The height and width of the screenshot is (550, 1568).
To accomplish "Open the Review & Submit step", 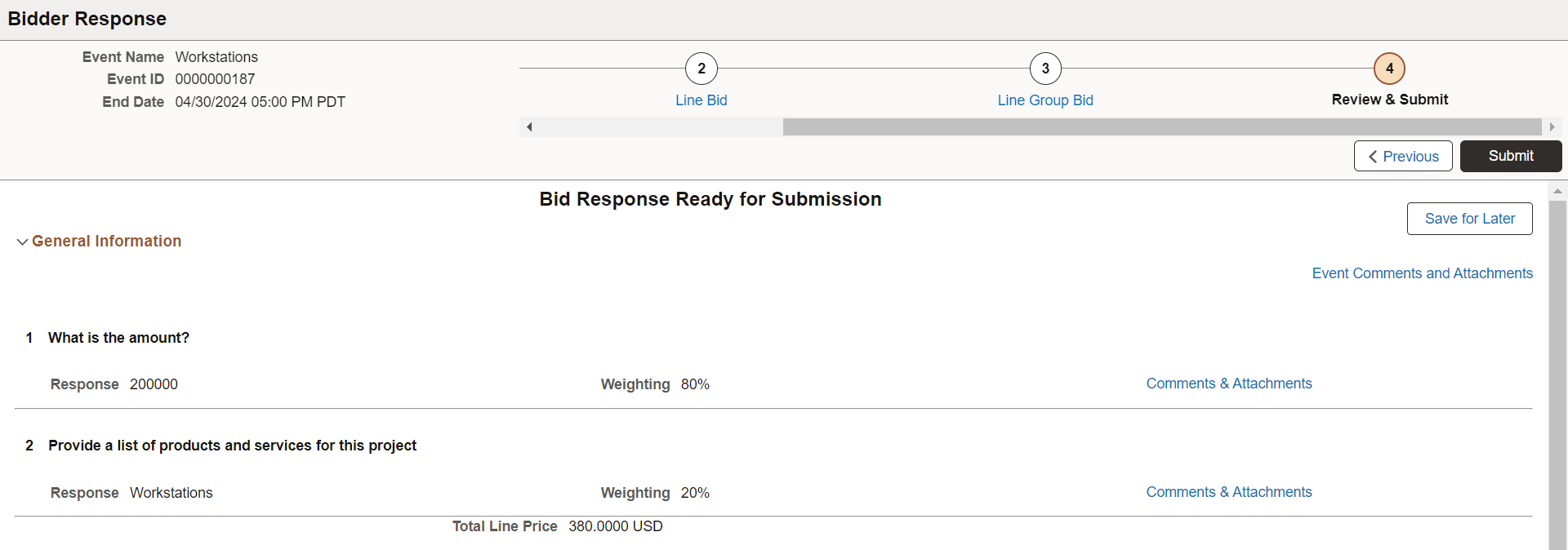I will pos(1389,99).
